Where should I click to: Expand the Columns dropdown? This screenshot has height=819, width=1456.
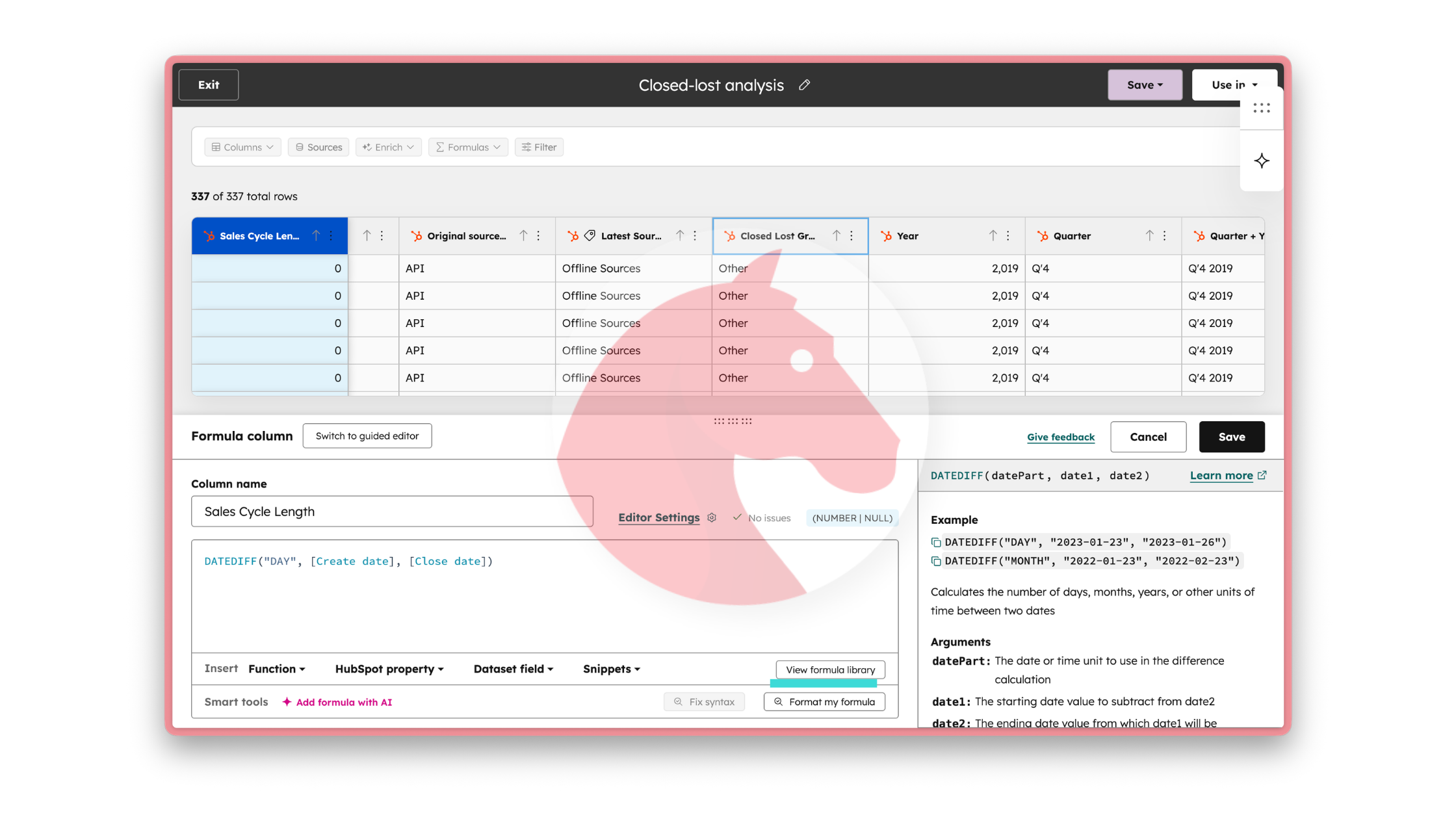click(242, 148)
